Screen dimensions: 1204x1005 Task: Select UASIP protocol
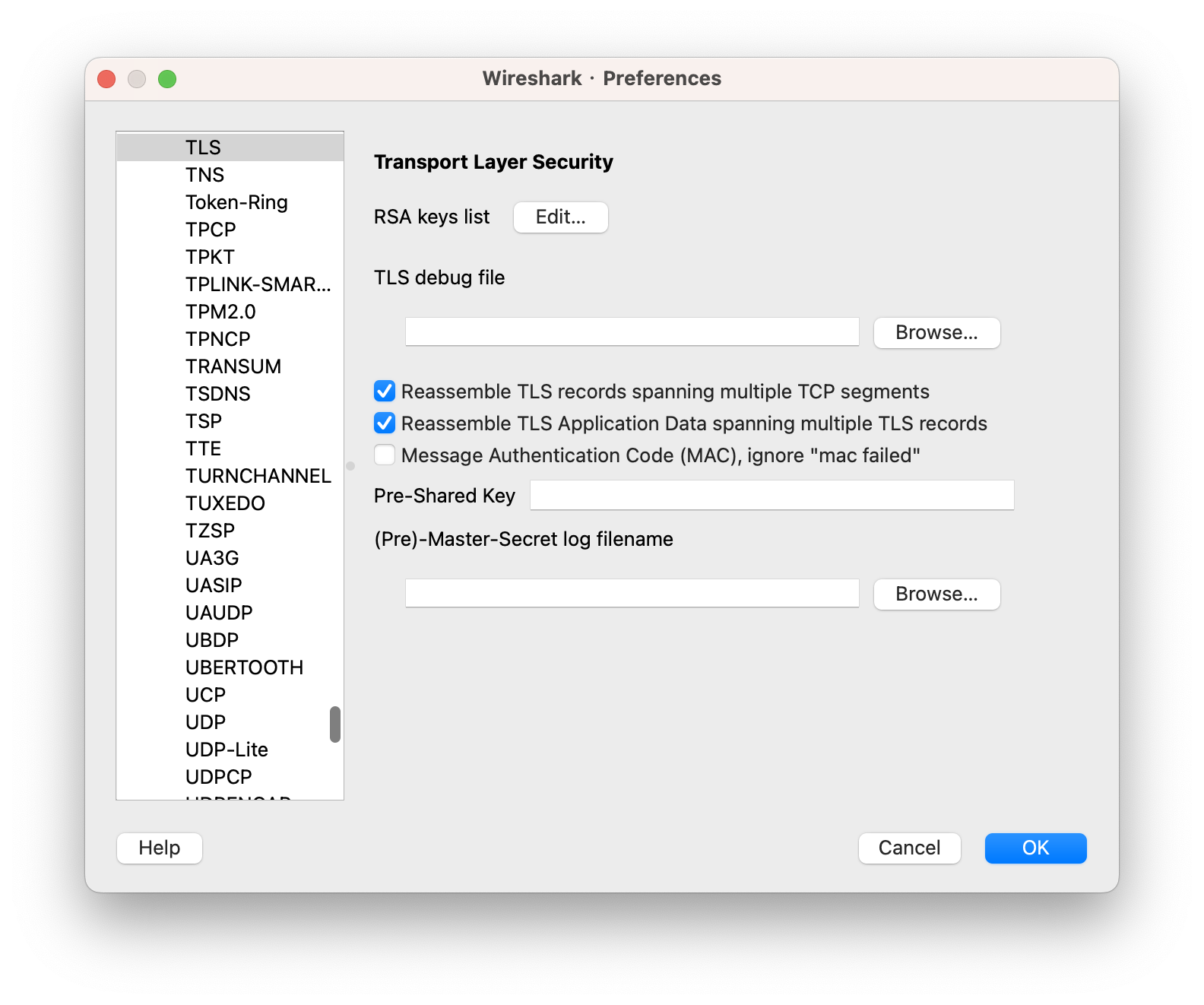coord(230,585)
